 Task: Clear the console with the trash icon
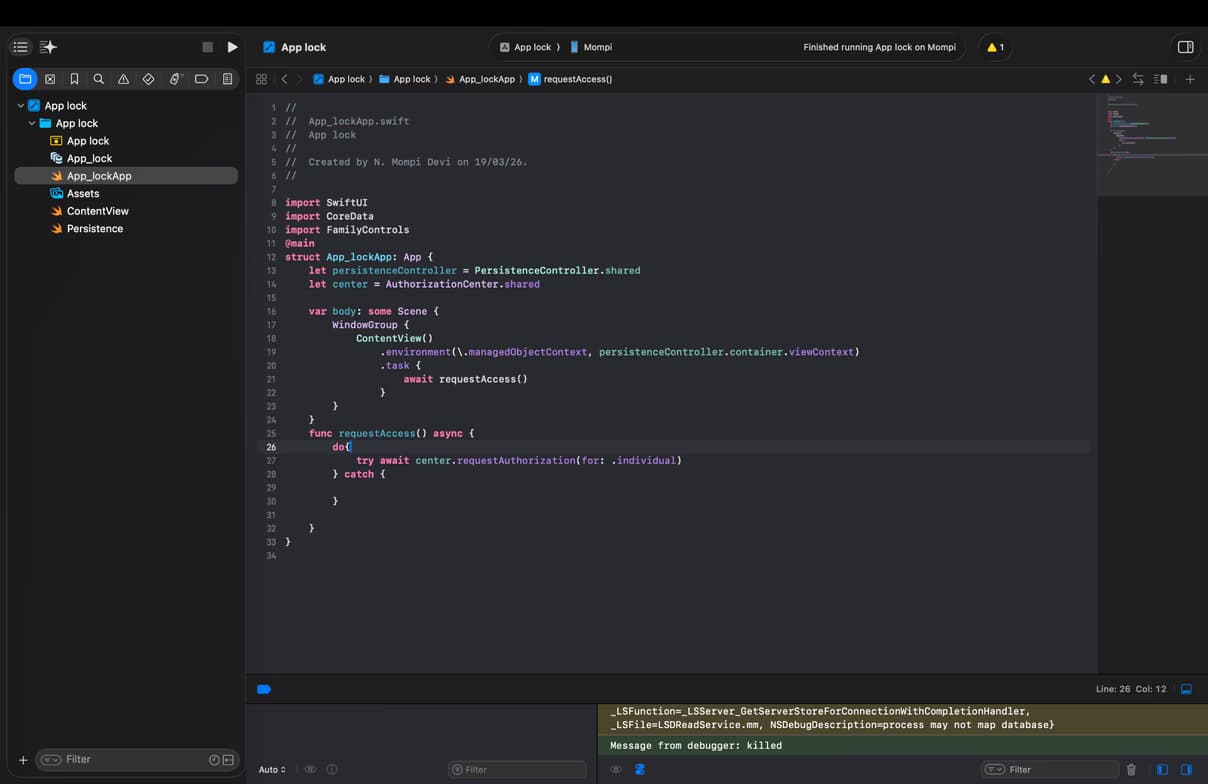point(1131,769)
